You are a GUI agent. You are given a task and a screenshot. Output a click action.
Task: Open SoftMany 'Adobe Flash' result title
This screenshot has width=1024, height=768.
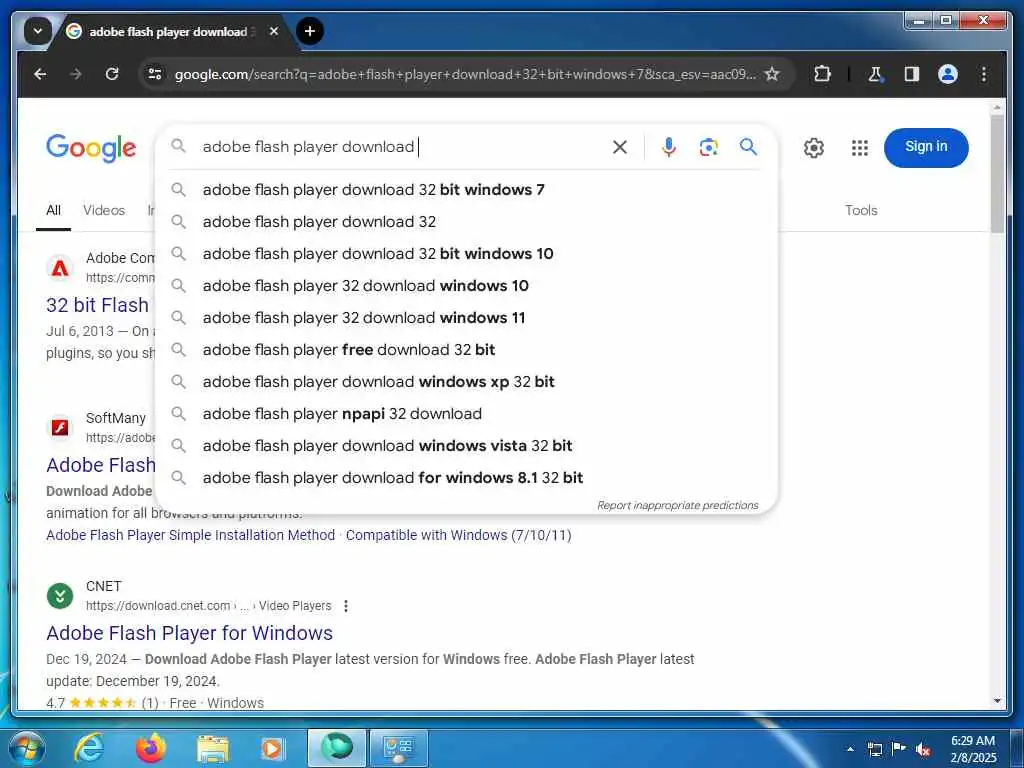tap(101, 465)
